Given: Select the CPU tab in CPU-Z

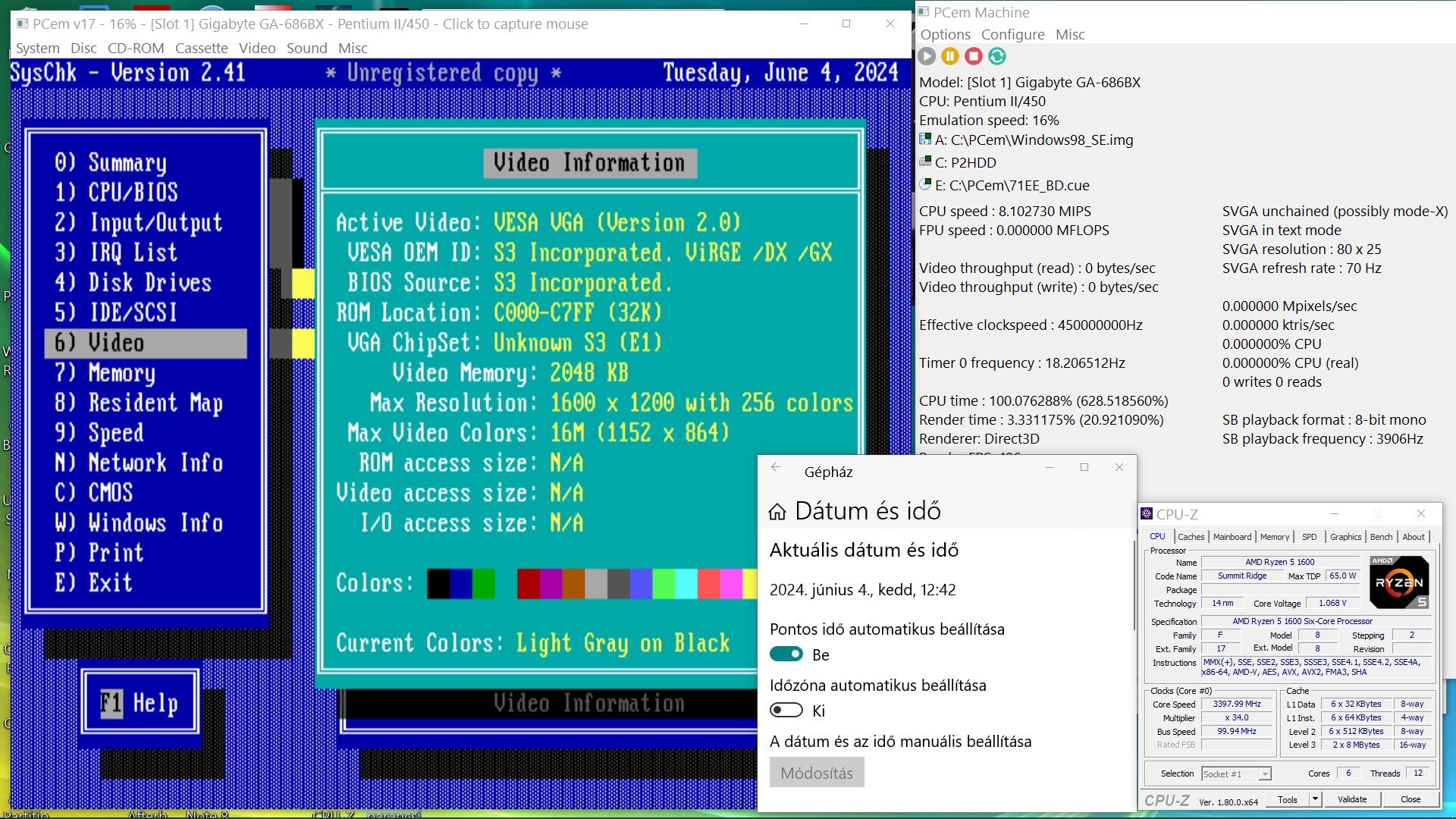Looking at the screenshot, I should tap(1157, 536).
